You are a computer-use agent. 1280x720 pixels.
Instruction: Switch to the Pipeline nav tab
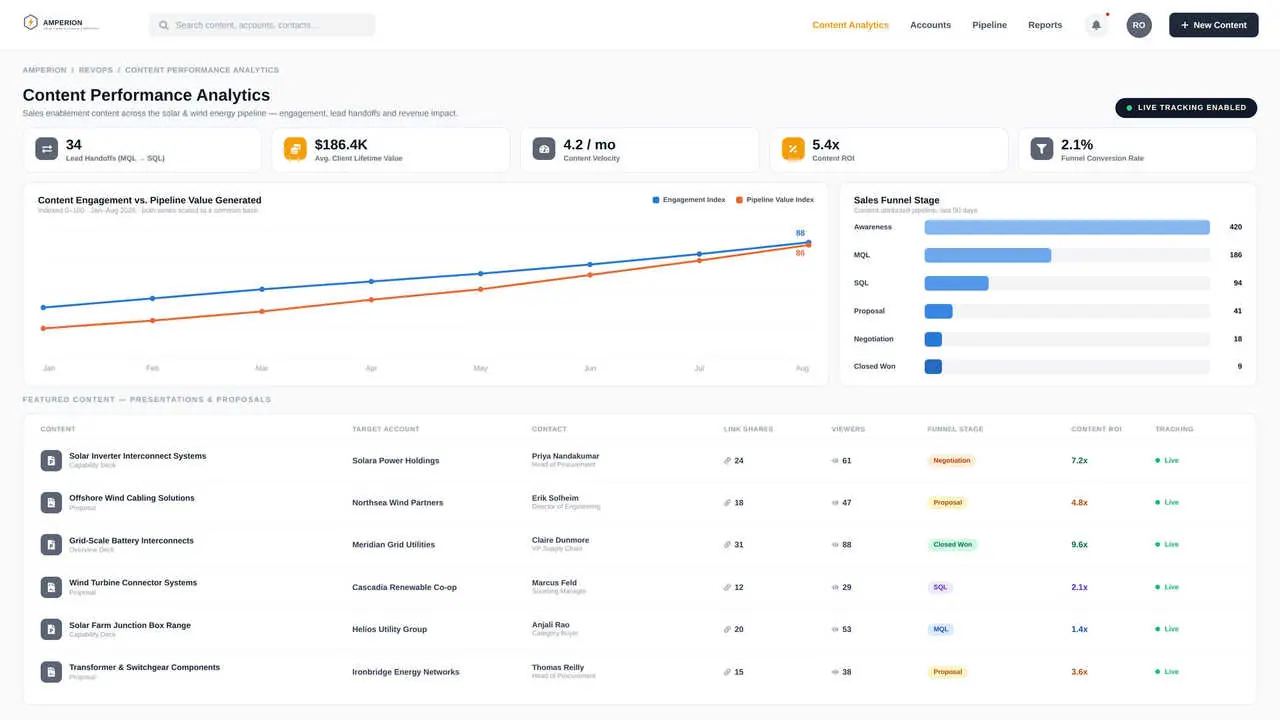pyautogui.click(x=989, y=25)
